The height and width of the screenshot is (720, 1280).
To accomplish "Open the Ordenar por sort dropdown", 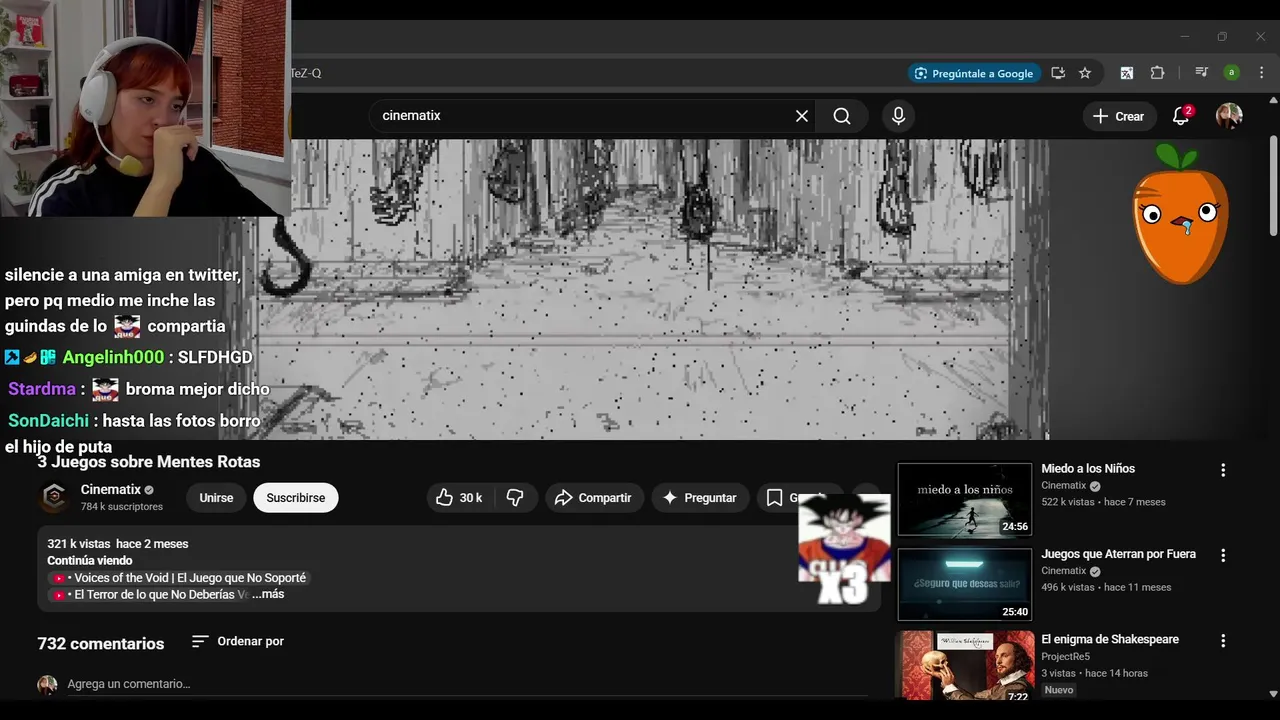I will [238, 641].
